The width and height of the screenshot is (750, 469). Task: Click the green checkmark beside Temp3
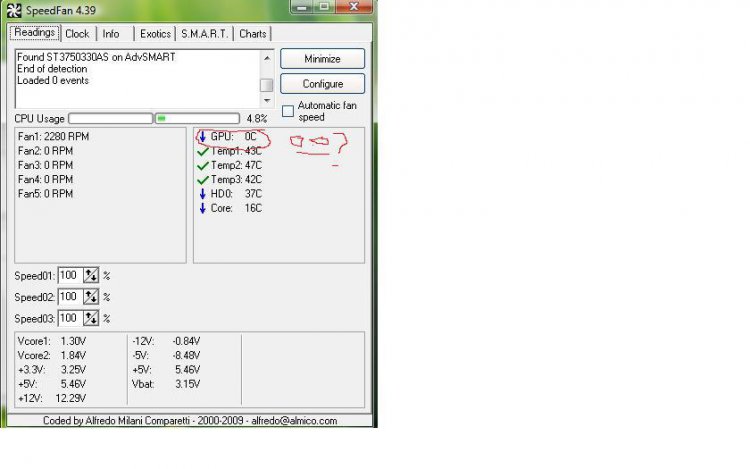[203, 180]
